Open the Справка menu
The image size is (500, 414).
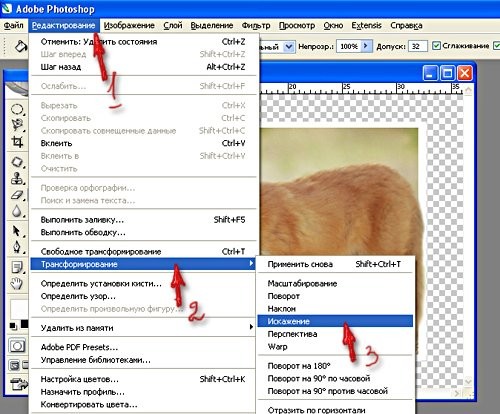406,25
